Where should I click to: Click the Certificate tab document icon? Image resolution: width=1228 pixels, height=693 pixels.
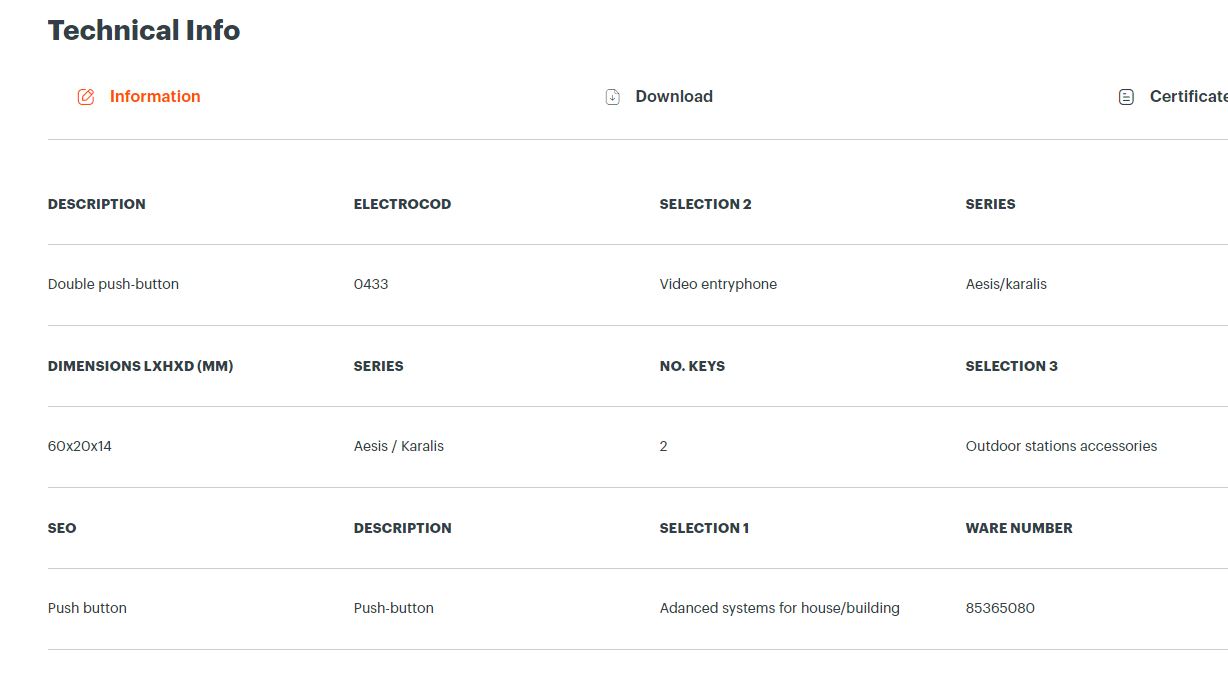click(1126, 97)
